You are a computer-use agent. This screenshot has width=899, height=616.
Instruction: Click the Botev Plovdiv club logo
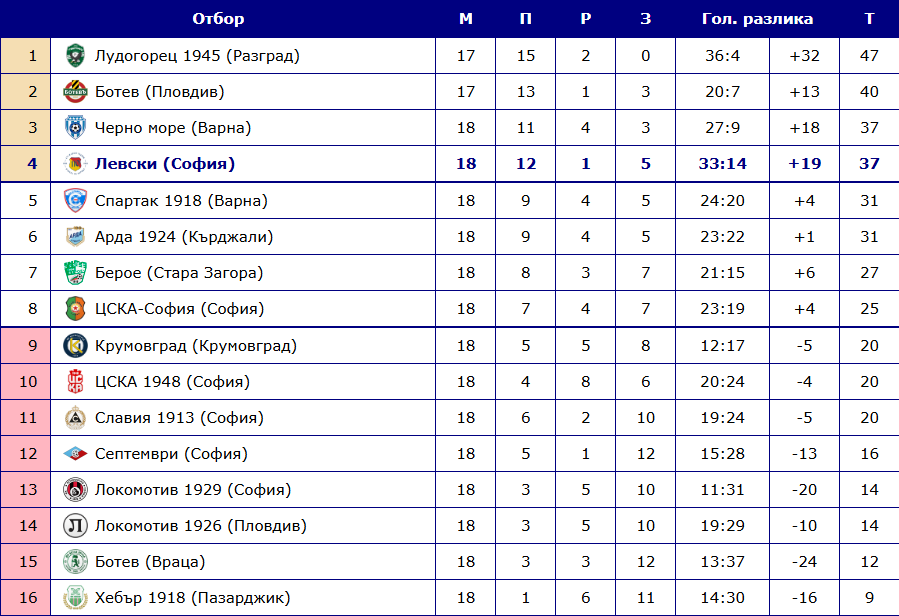coord(75,92)
